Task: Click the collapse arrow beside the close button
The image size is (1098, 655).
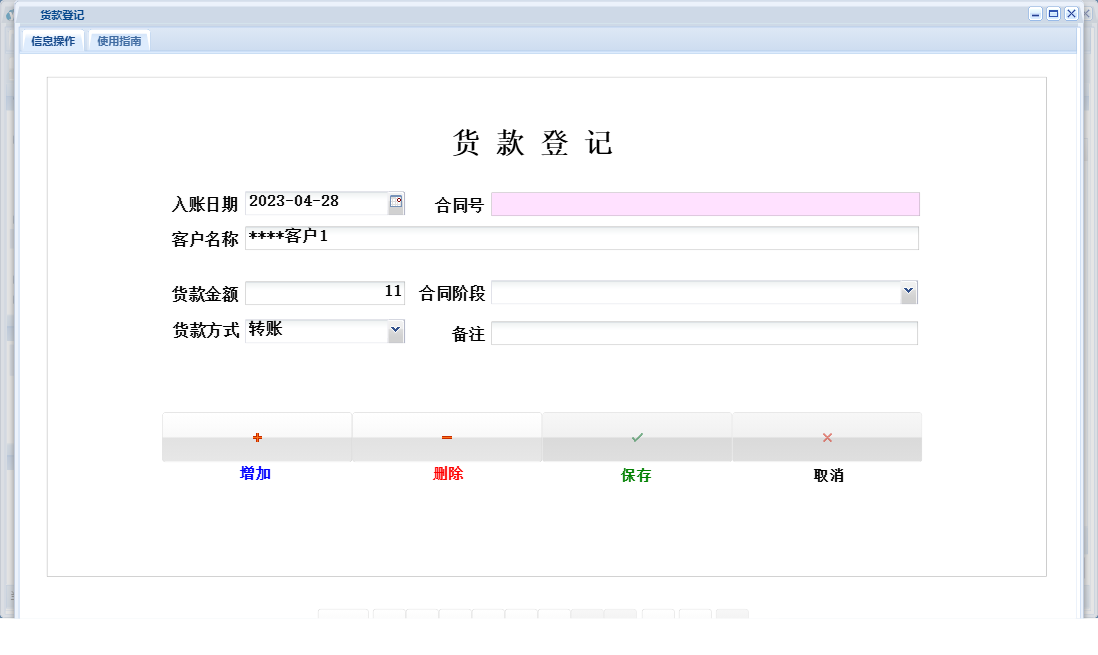Action: click(x=1089, y=13)
